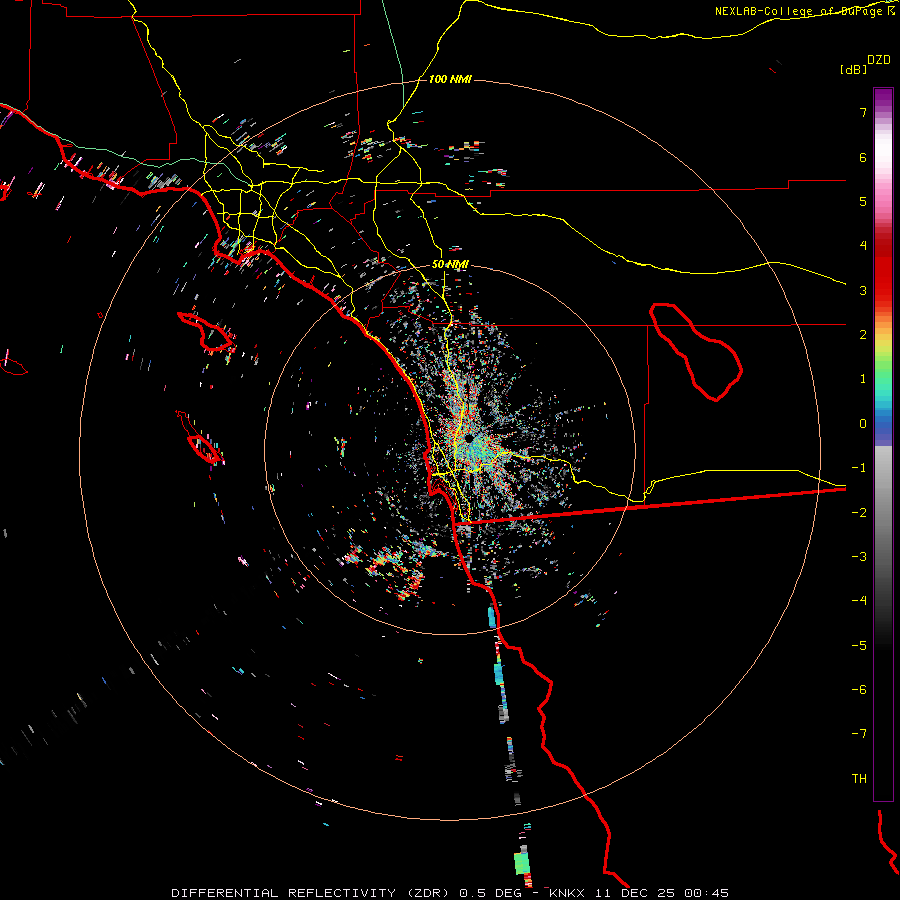Click the -5 value on the color scale
900x900 pixels.
click(859, 646)
